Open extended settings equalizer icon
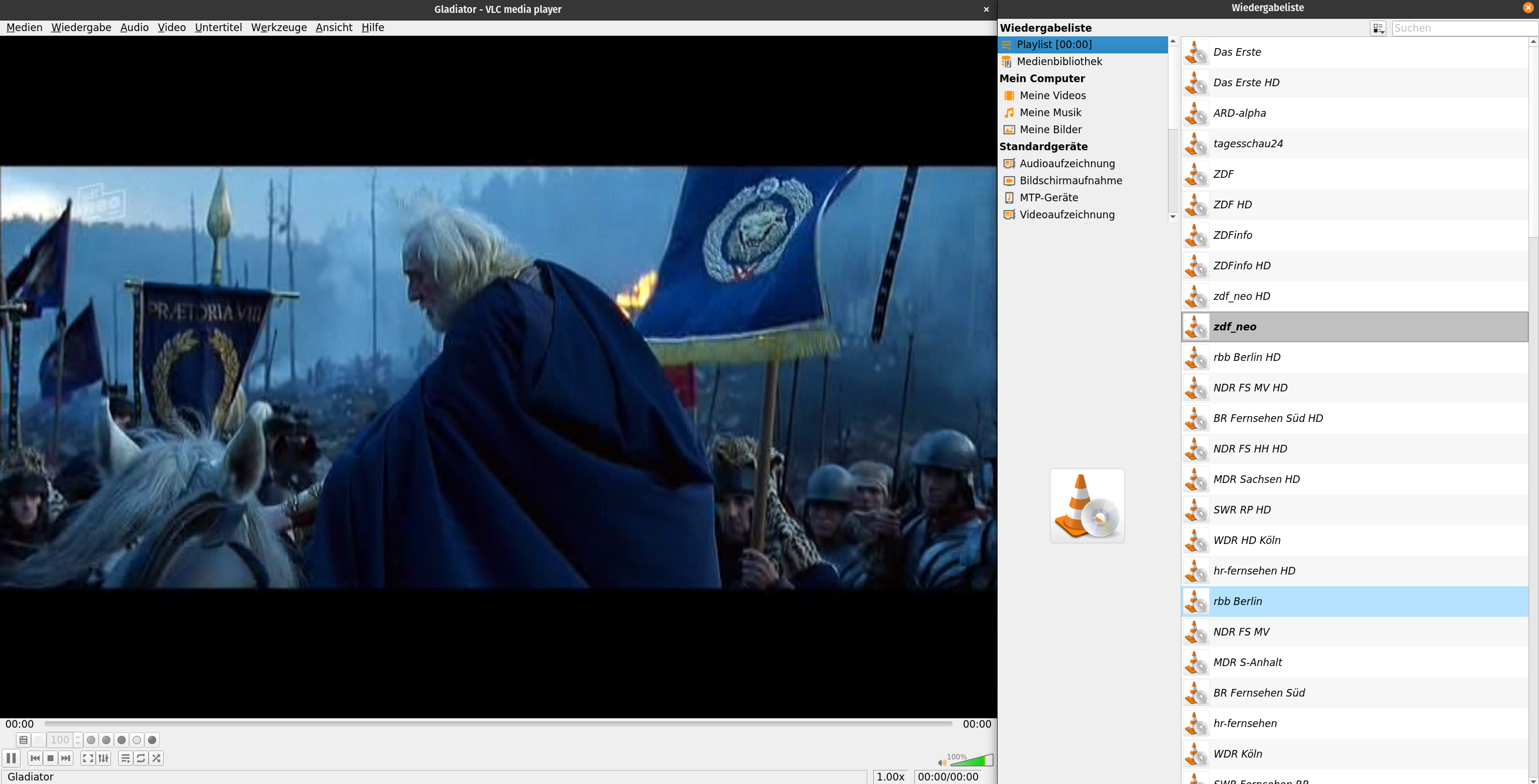The height and width of the screenshot is (784, 1539). coord(103,758)
